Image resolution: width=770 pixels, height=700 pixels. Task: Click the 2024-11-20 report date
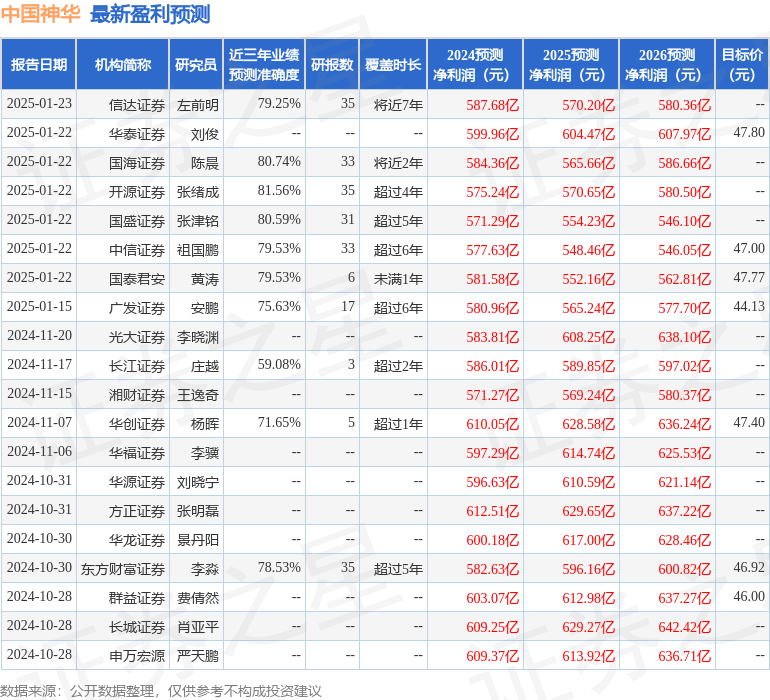click(x=39, y=336)
